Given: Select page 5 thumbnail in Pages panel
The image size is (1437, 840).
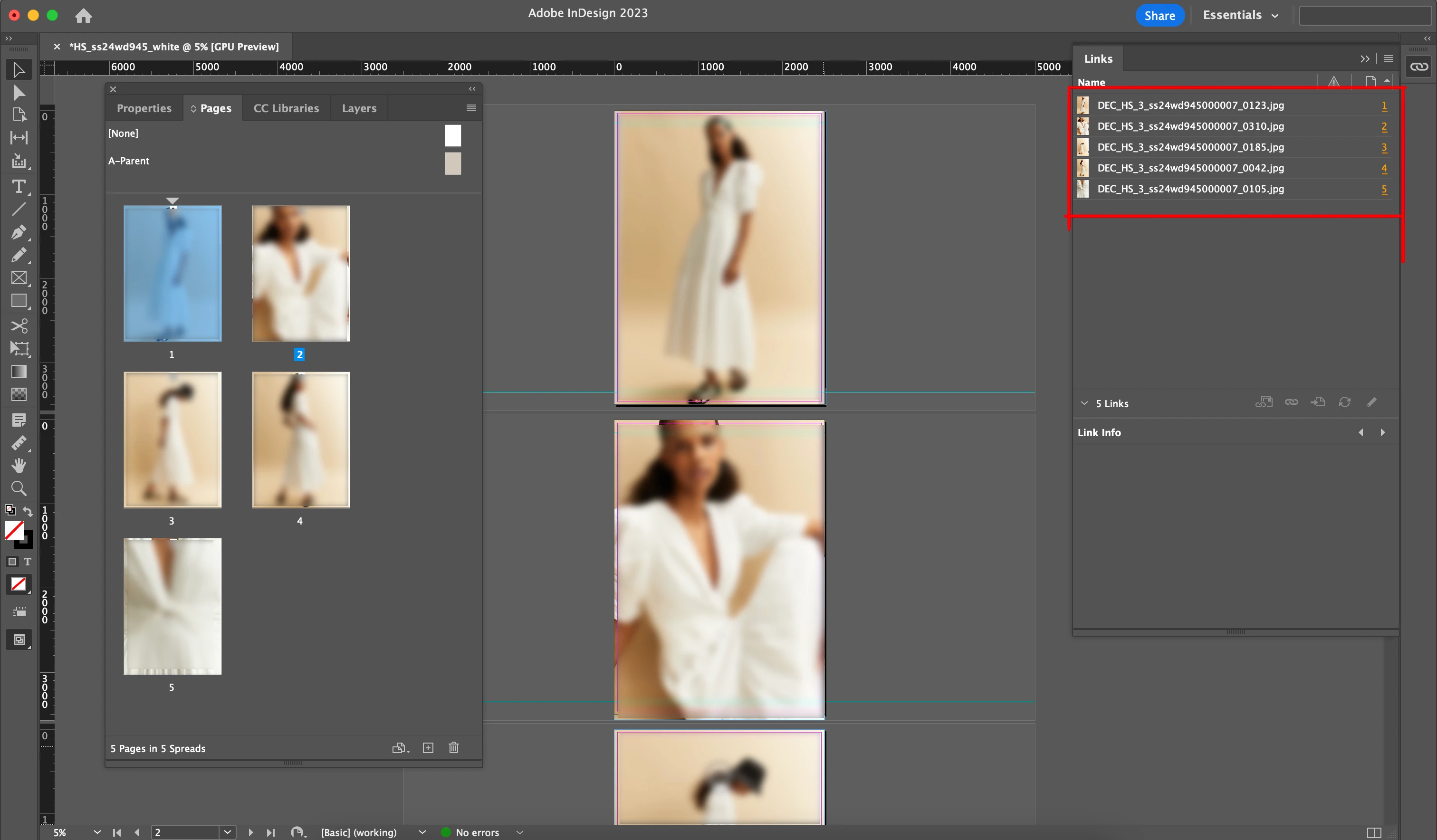Looking at the screenshot, I should [172, 606].
